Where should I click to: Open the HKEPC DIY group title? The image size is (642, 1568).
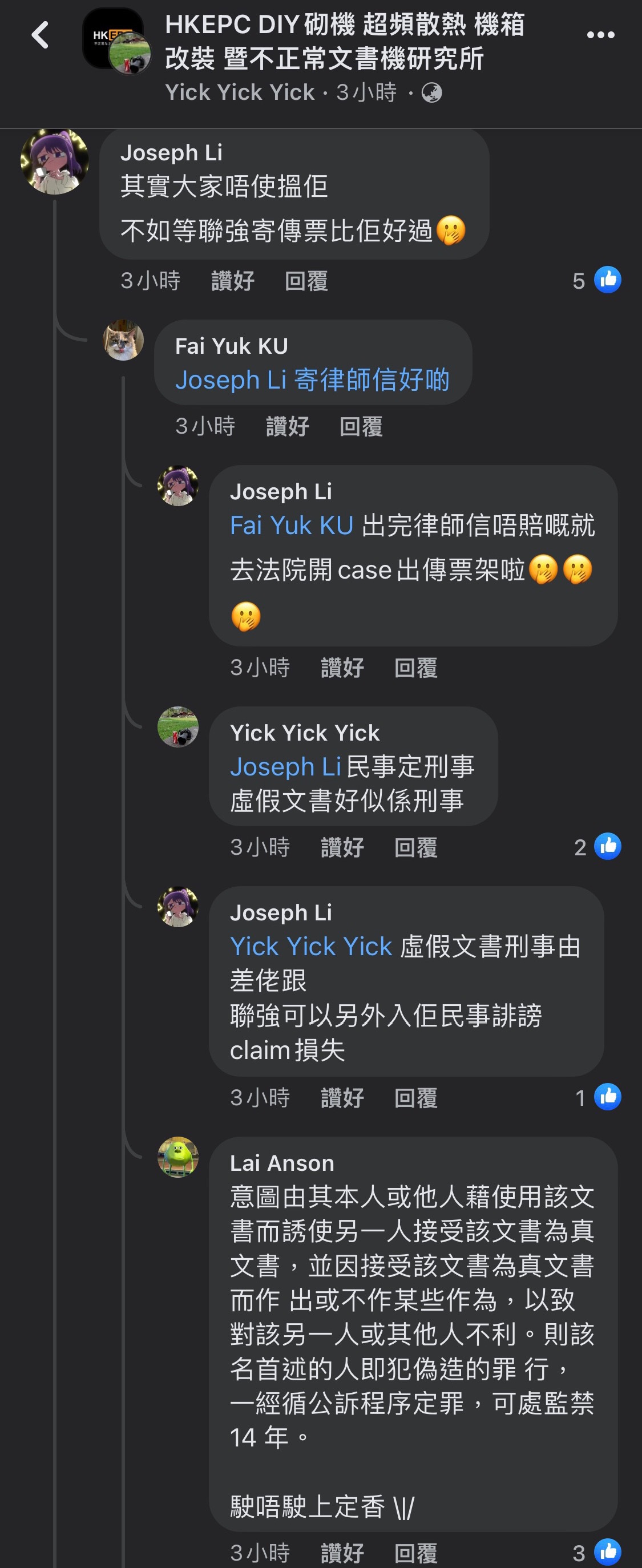tap(345, 42)
